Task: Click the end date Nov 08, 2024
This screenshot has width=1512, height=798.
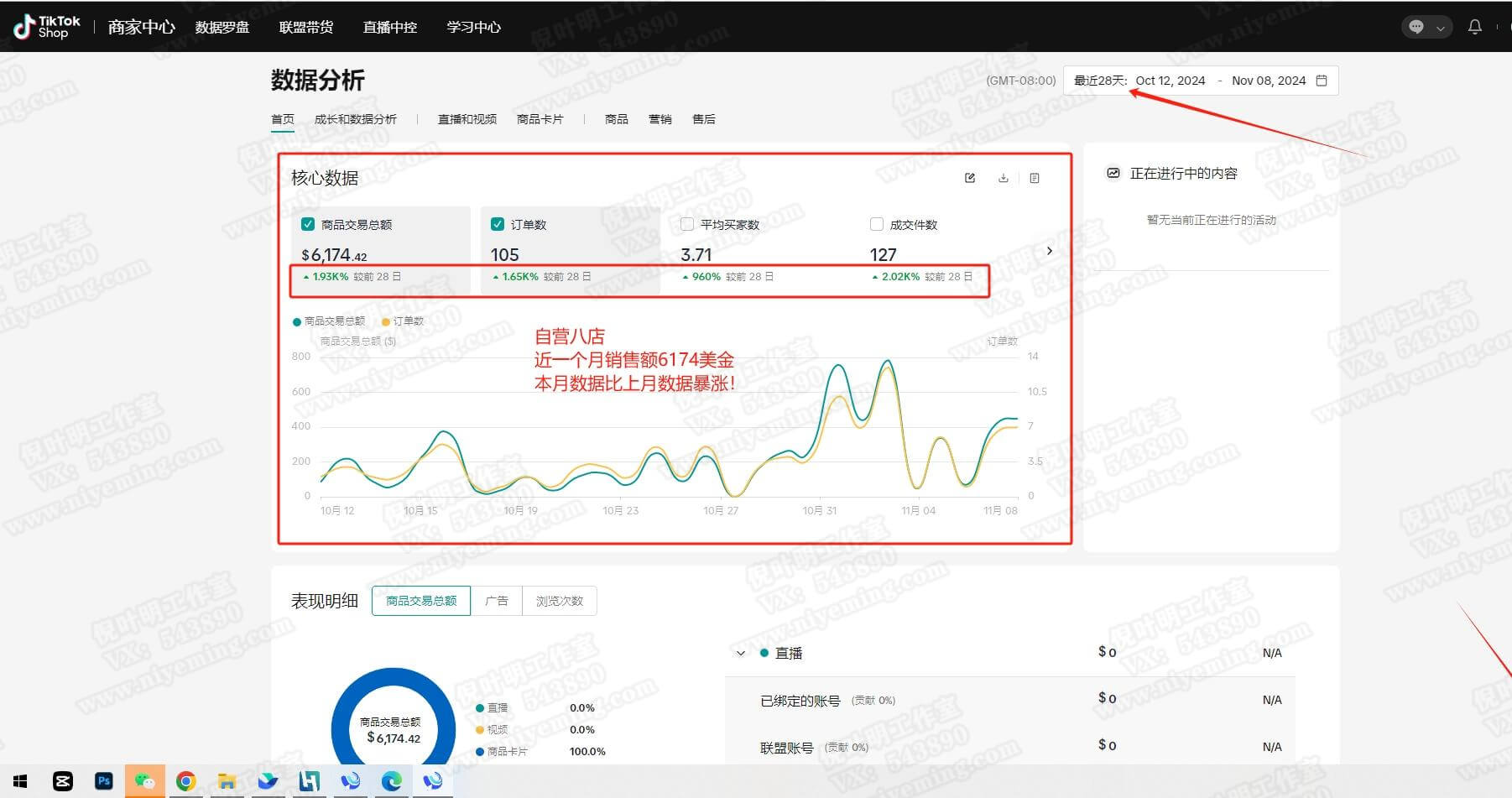Action: [1269, 81]
